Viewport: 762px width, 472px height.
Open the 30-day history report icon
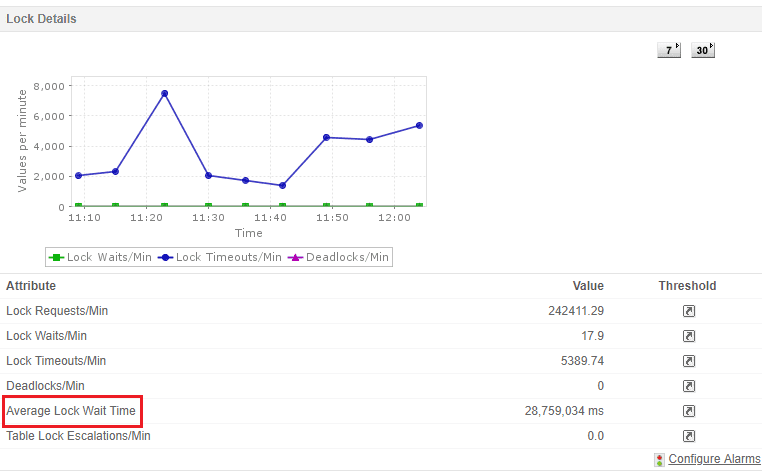tap(703, 50)
